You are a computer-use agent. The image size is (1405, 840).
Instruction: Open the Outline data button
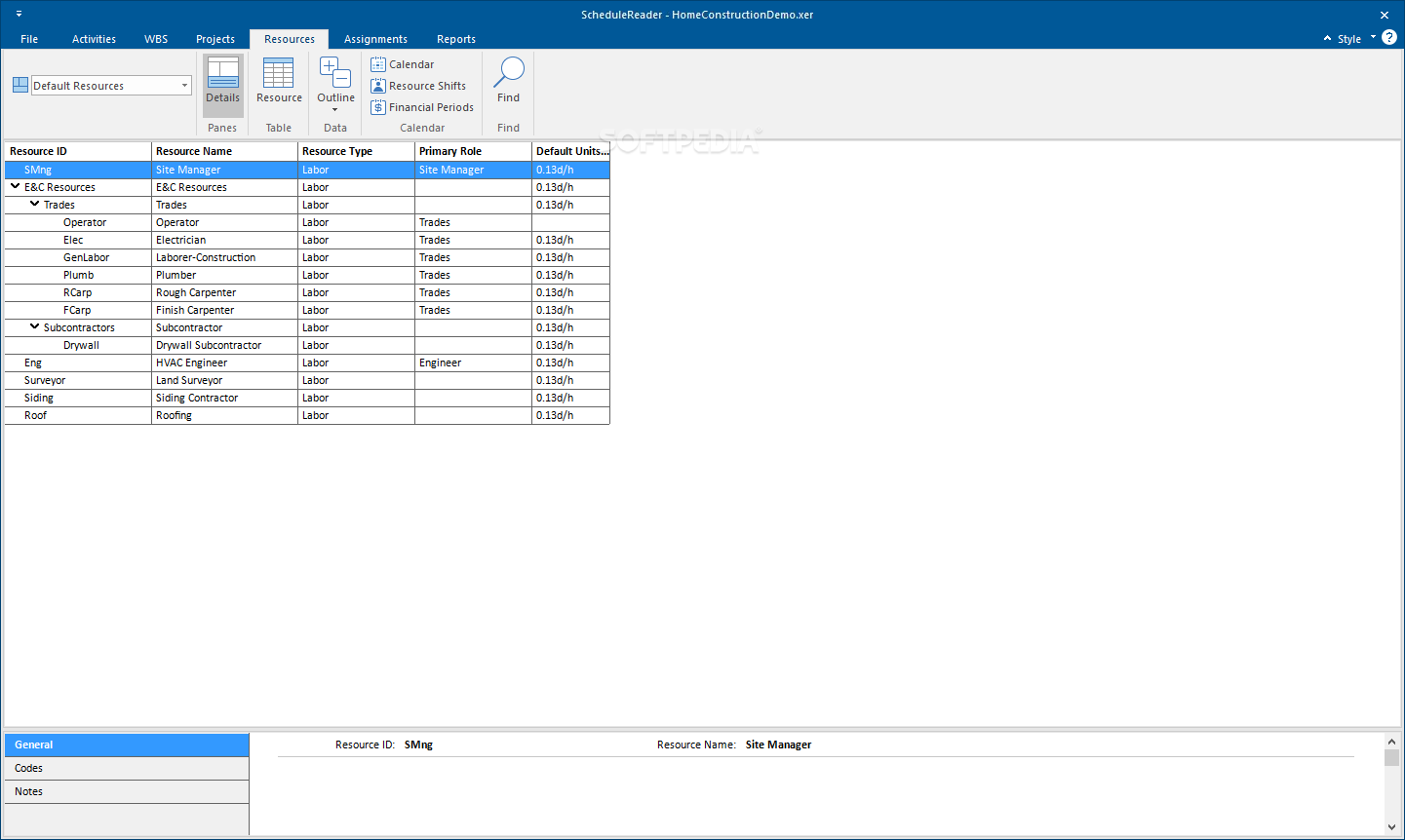335,85
